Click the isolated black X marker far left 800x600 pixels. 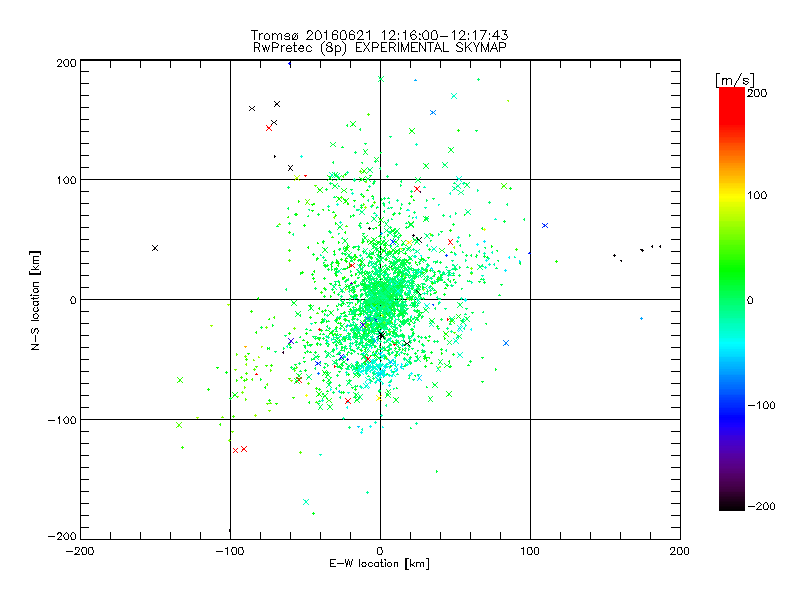point(155,248)
